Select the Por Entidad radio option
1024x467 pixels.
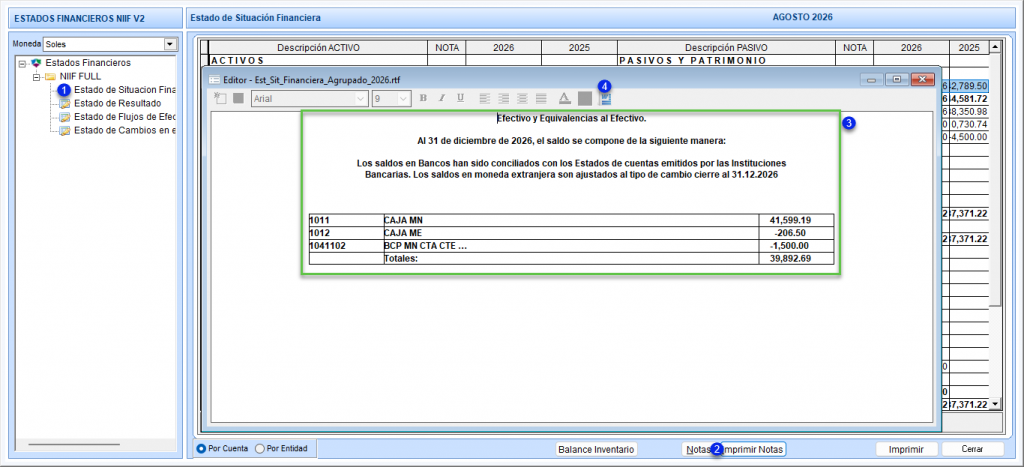[x=259, y=449]
